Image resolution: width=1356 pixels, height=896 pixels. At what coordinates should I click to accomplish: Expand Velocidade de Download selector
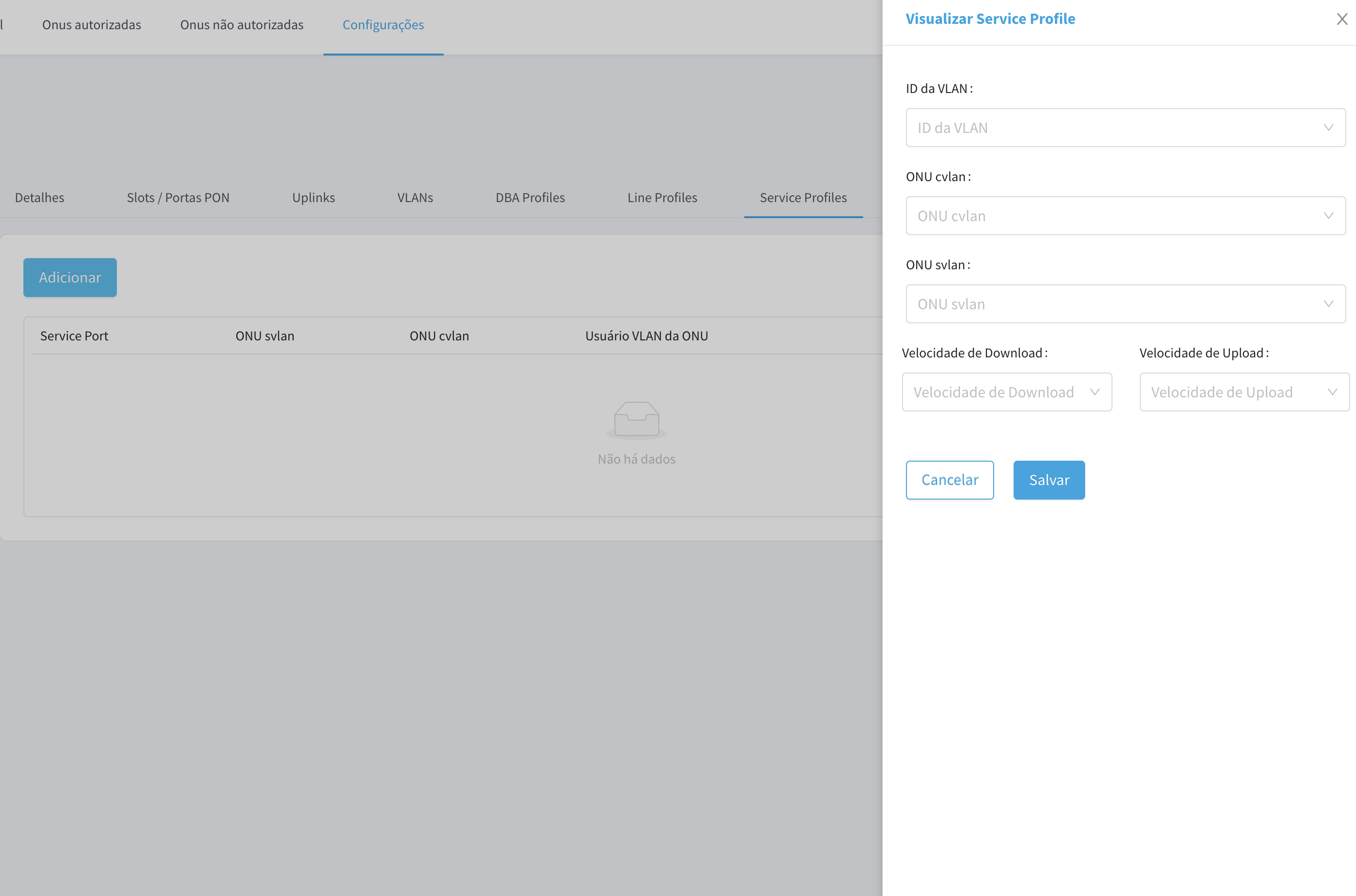pos(1006,392)
